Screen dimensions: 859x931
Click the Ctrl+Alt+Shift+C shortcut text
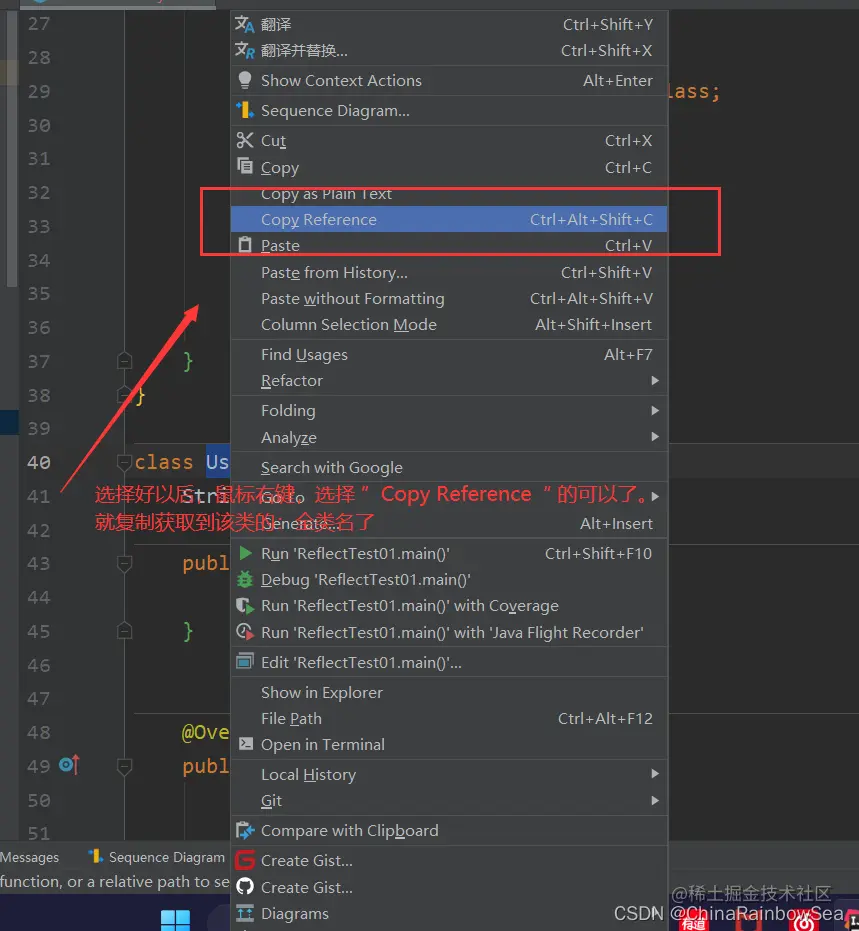pos(591,220)
